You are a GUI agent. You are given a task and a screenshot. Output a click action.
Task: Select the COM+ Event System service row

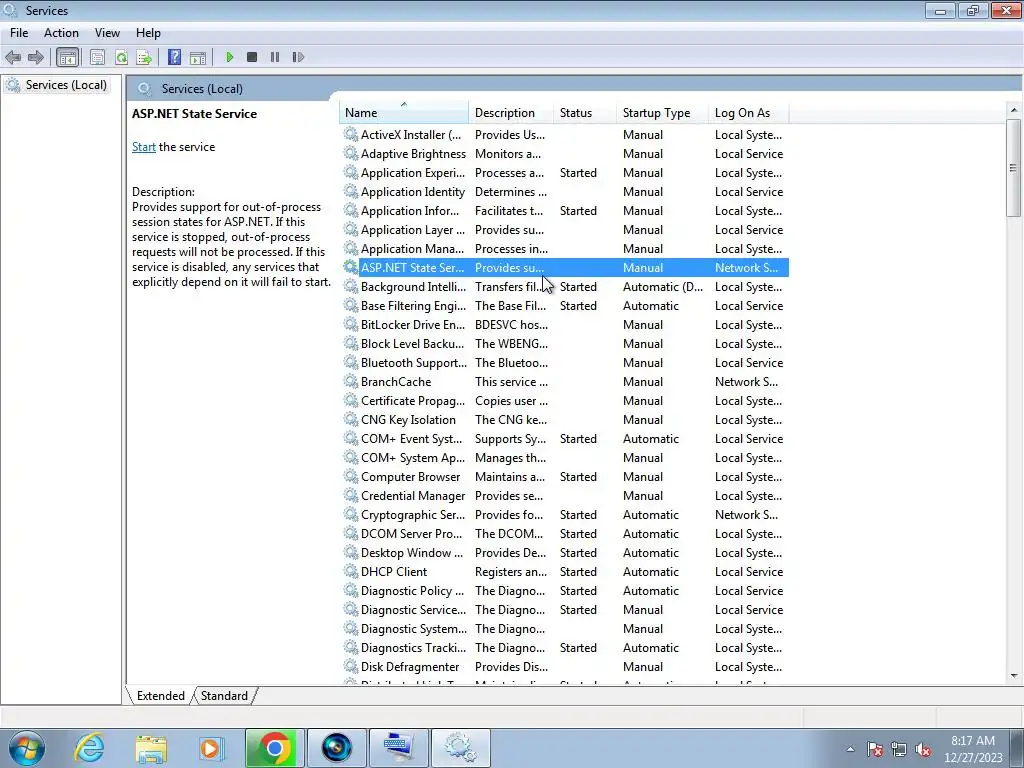pos(565,438)
